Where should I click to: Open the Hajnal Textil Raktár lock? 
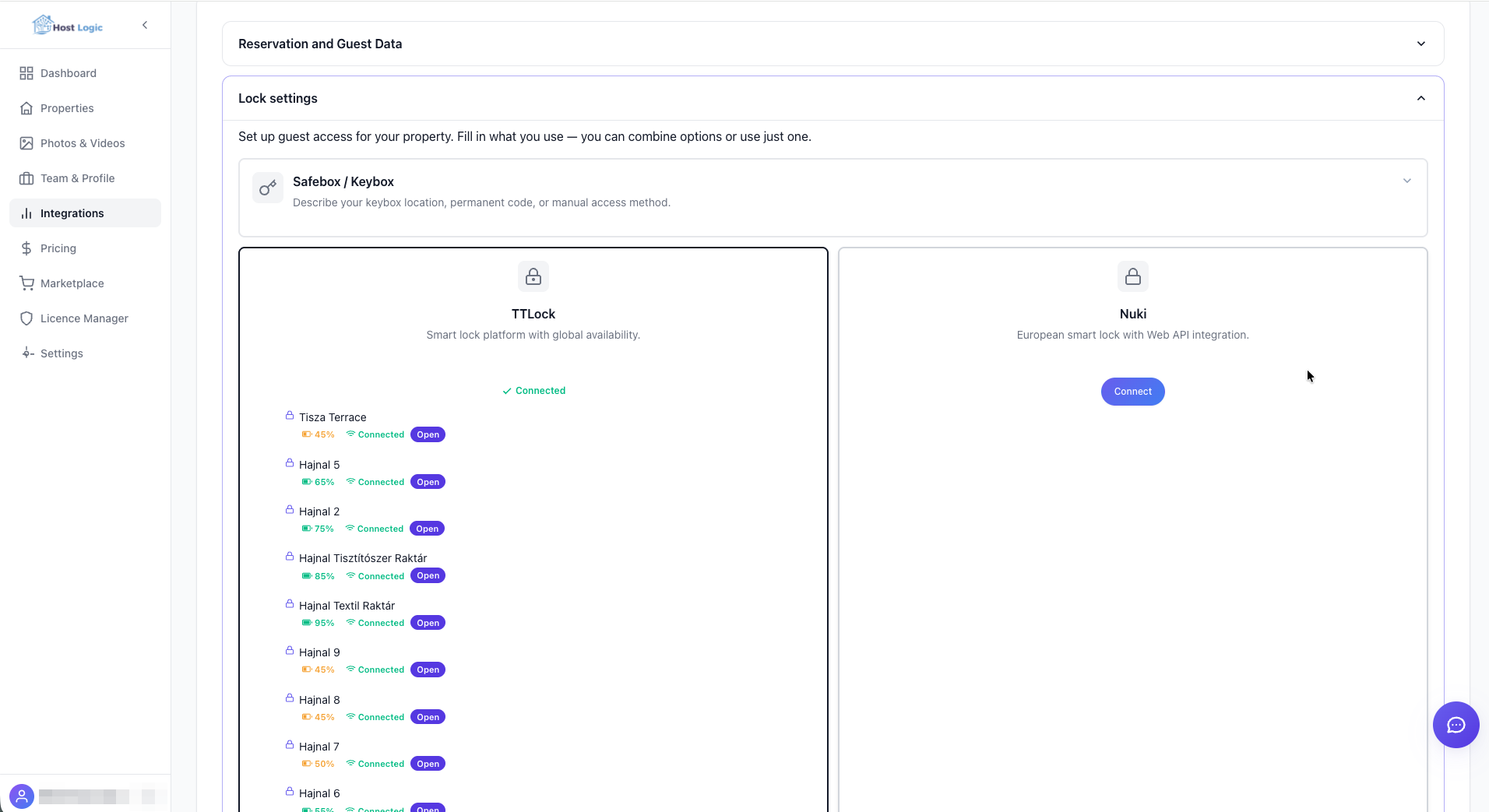[428, 623]
